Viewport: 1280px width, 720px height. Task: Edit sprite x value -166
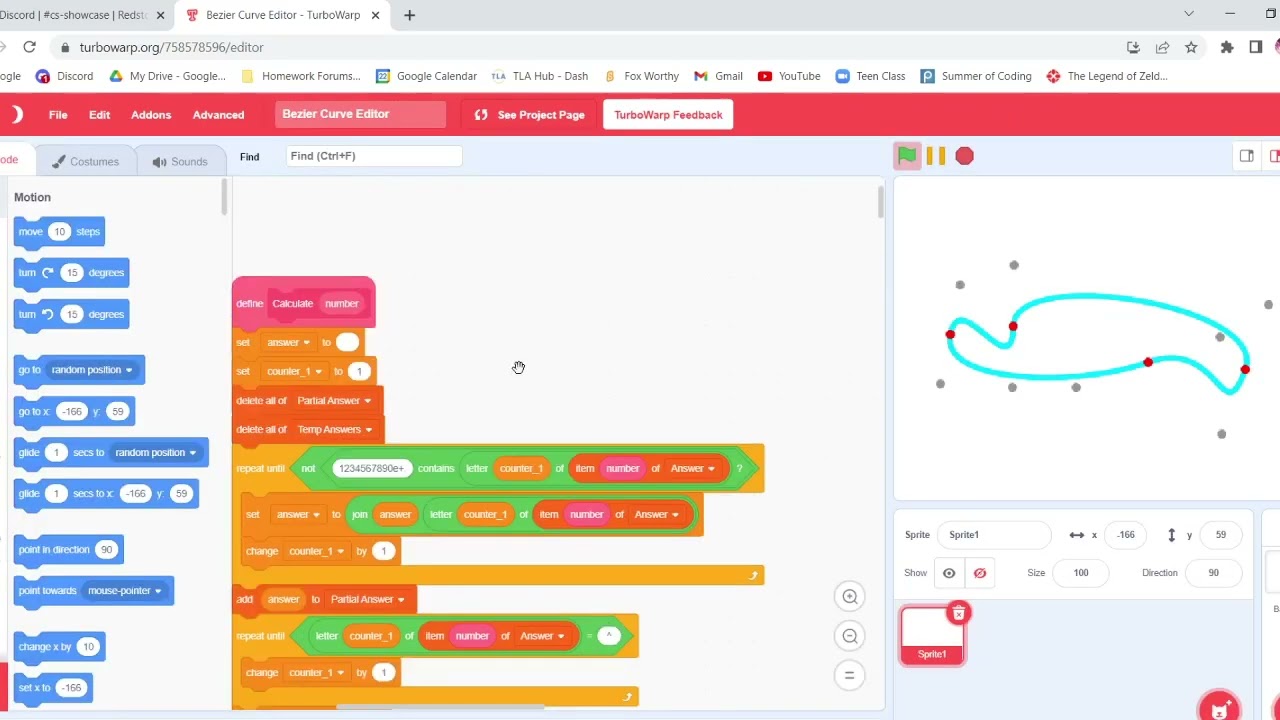pos(1126,535)
